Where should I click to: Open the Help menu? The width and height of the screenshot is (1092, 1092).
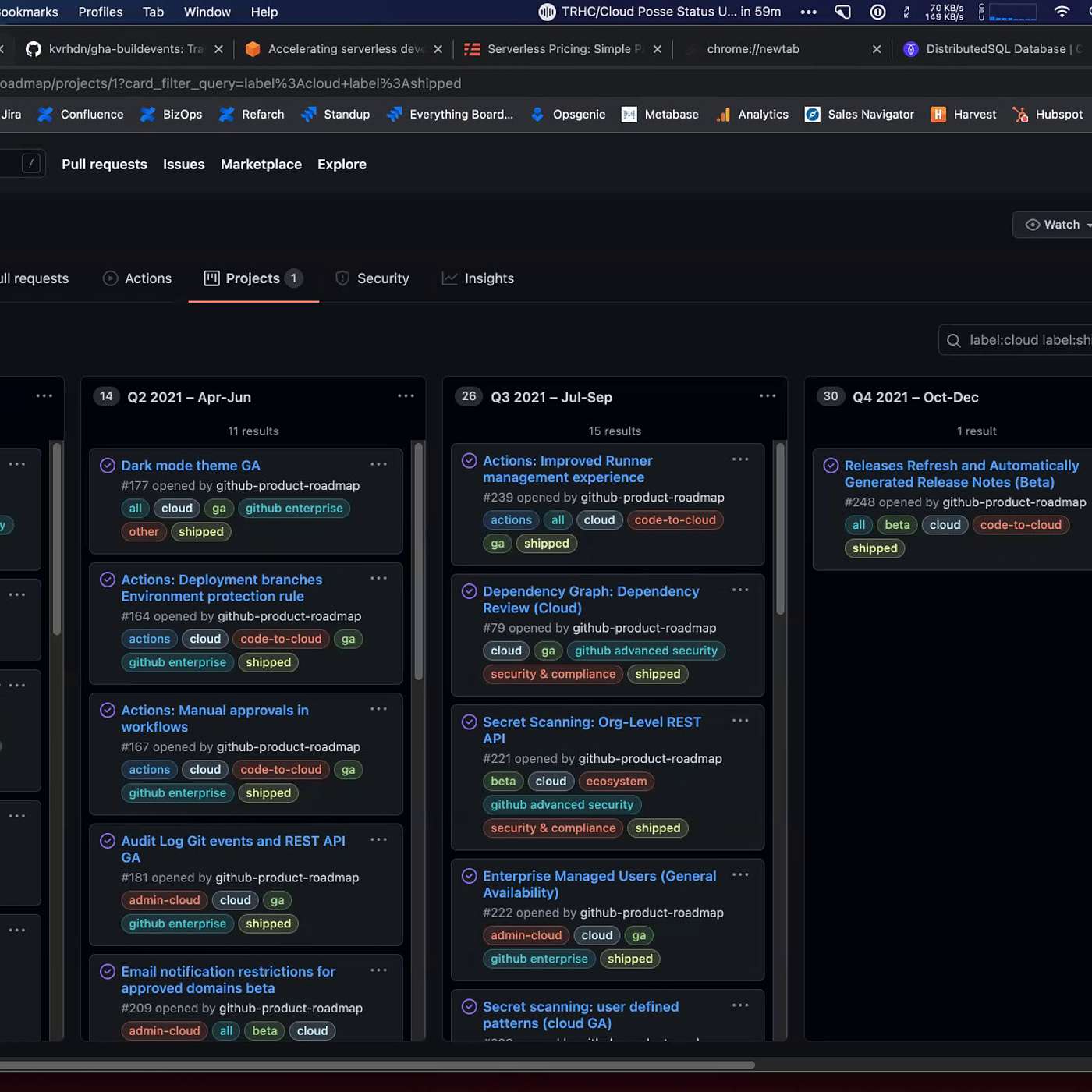point(264,12)
